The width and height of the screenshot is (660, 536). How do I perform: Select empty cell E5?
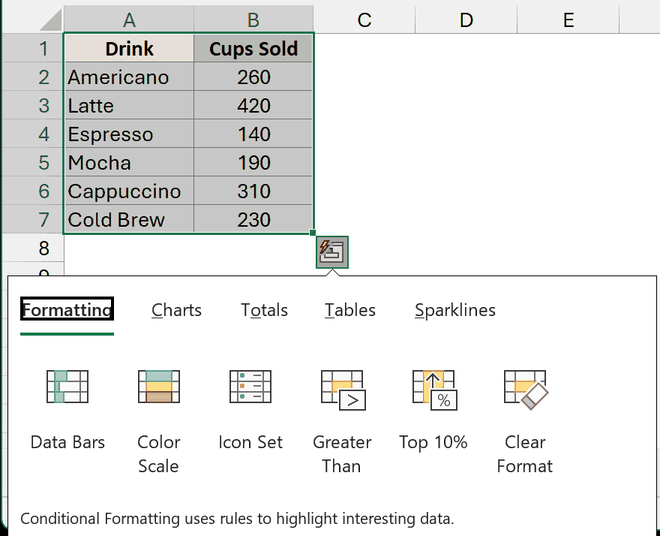pyautogui.click(x=568, y=163)
